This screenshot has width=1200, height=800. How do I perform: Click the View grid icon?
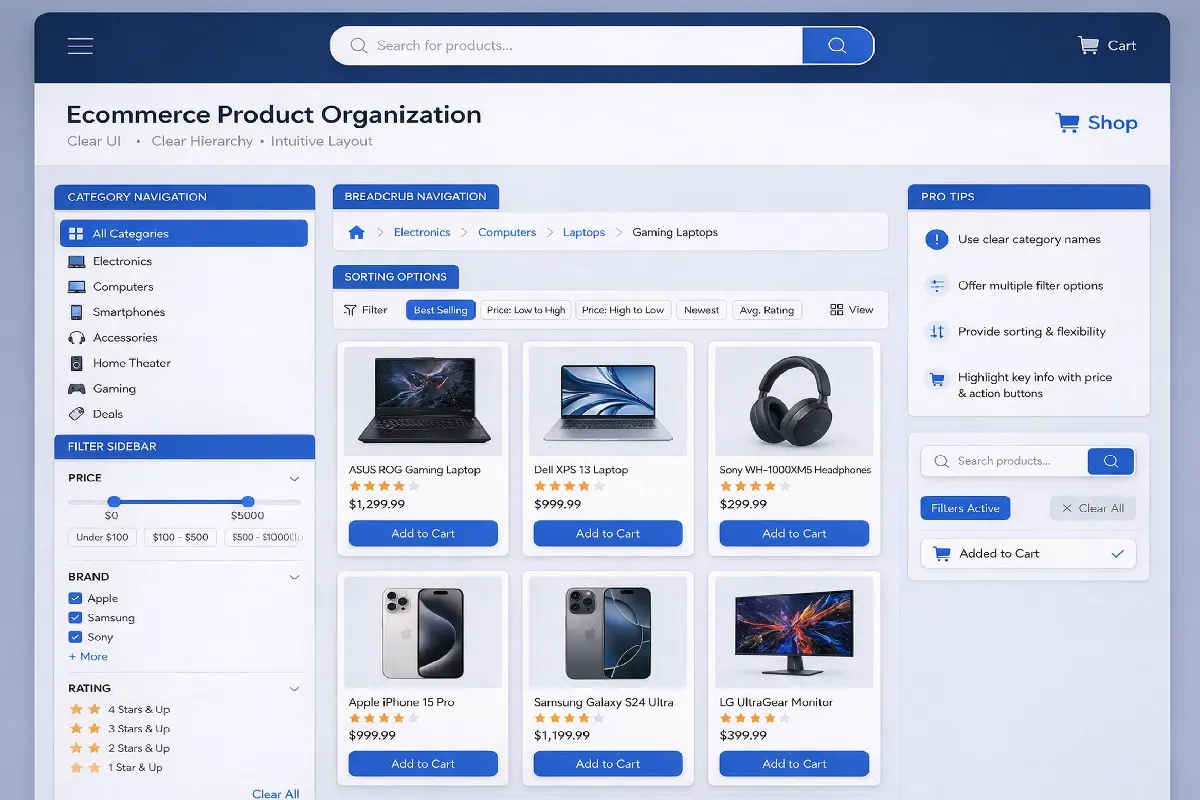(x=837, y=310)
